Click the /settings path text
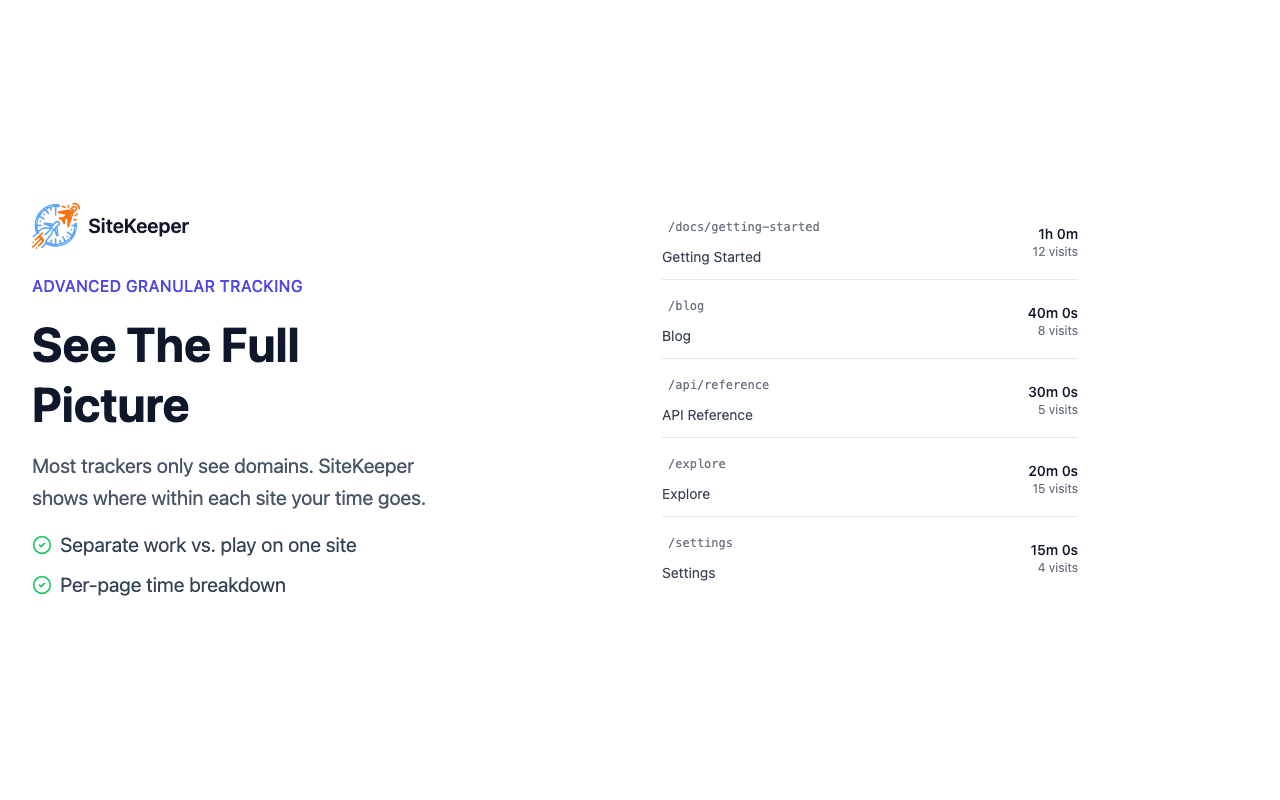The width and height of the screenshot is (1280, 800). click(700, 543)
